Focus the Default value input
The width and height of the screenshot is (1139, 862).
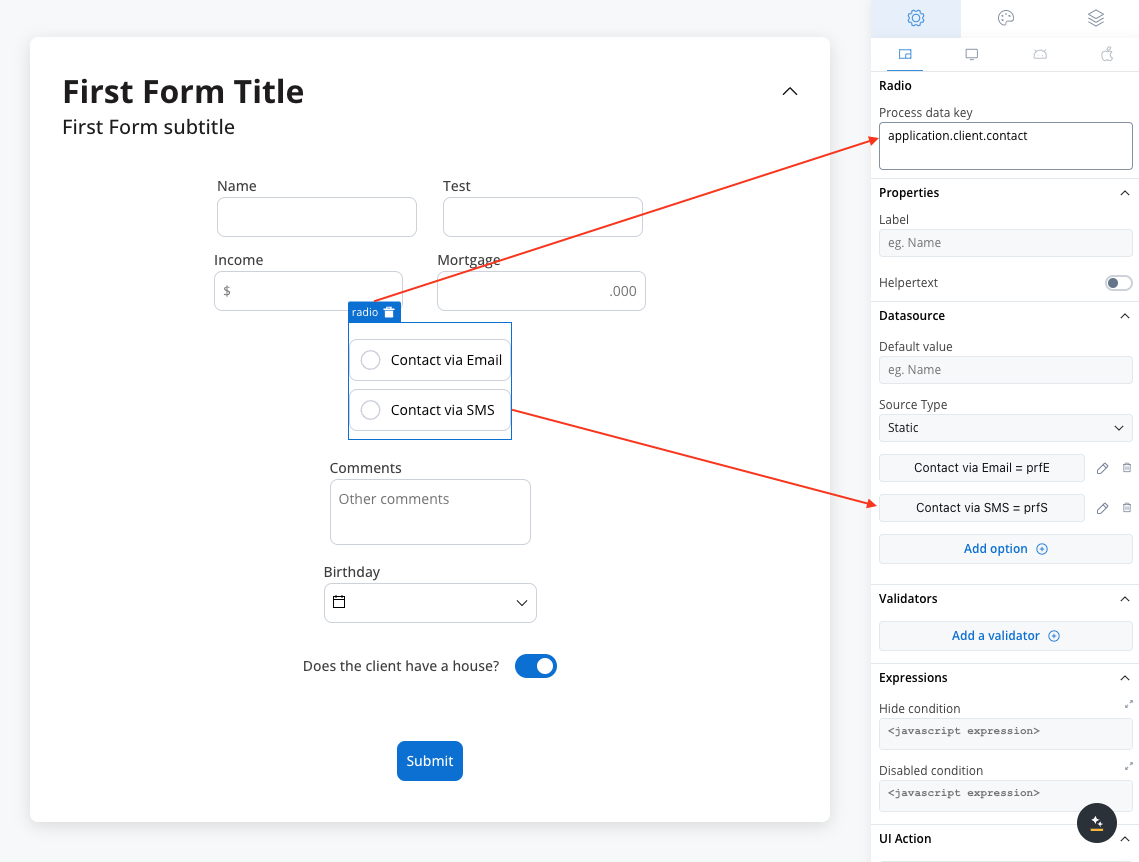(1005, 370)
